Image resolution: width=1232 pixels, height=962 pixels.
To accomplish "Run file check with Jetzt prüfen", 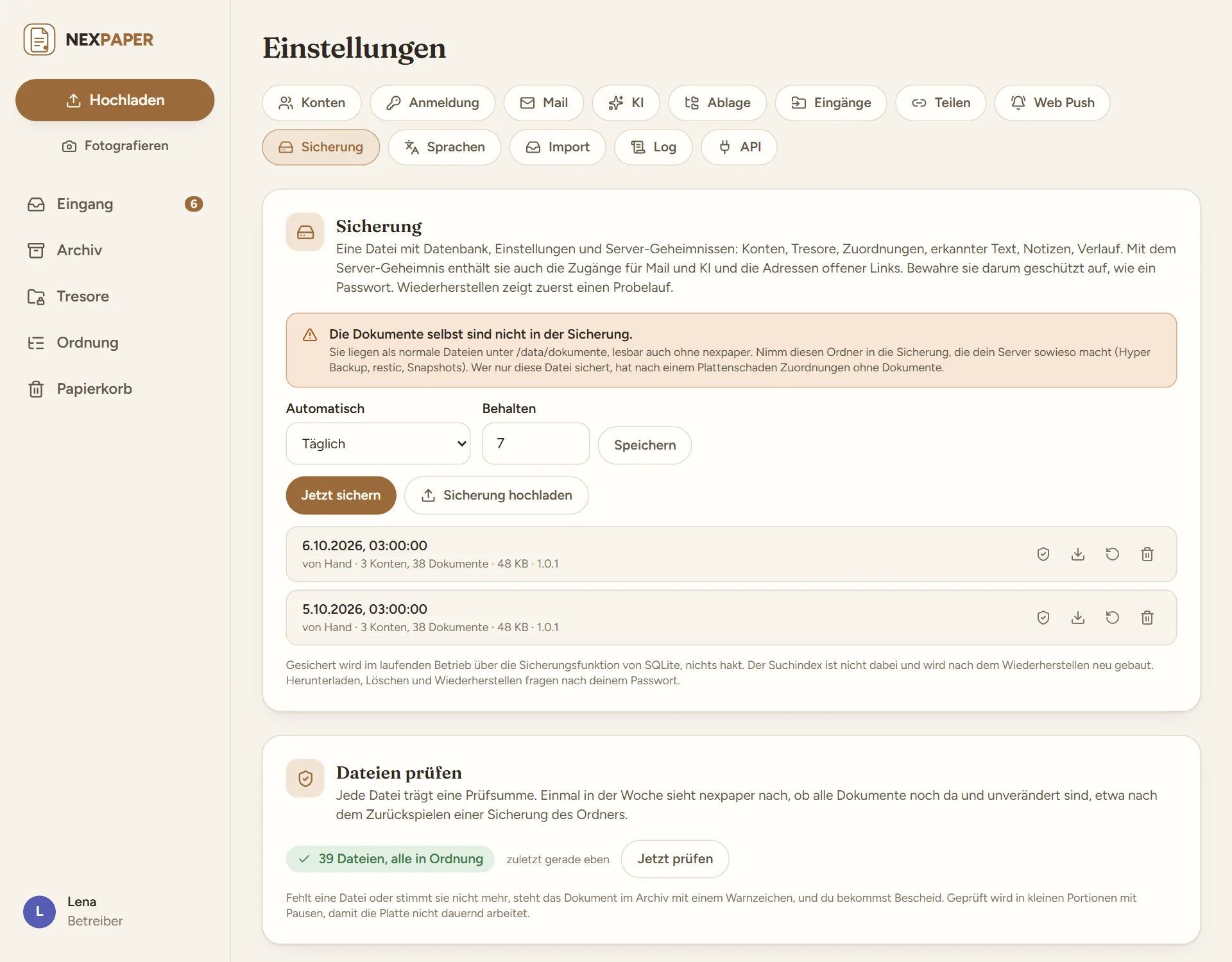I will (x=675, y=859).
